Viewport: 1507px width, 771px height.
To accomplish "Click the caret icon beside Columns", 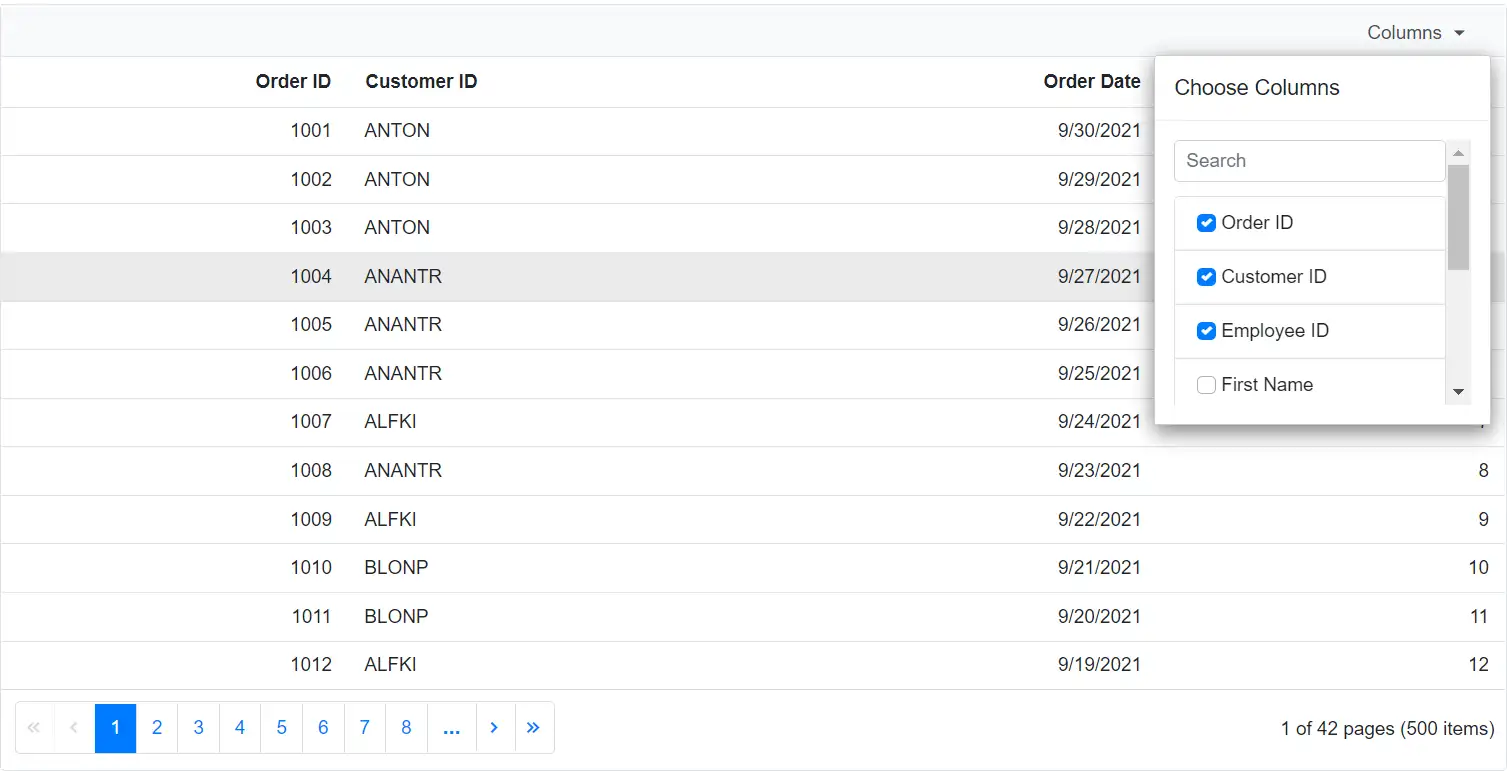I will (1459, 32).
